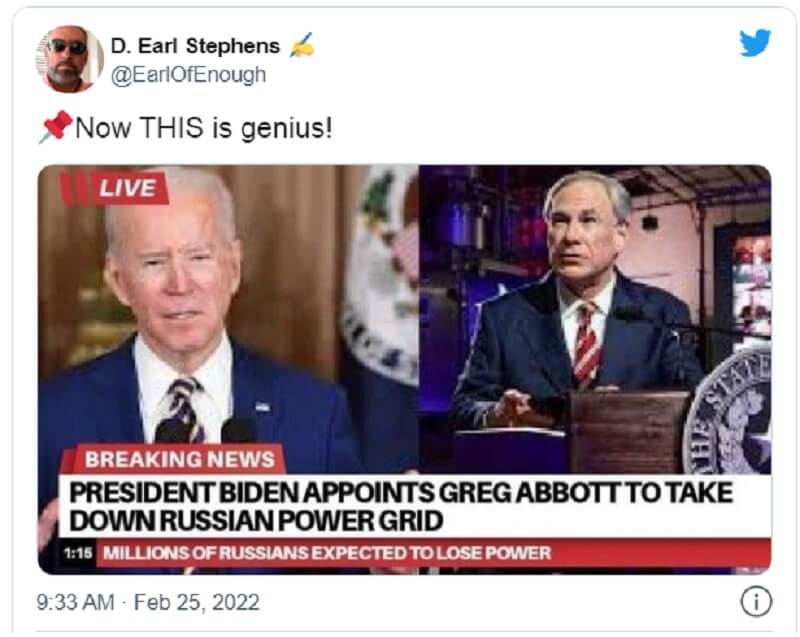Click the Feb 25, 2022 date
Screen dimensions: 800x637
pos(197,602)
